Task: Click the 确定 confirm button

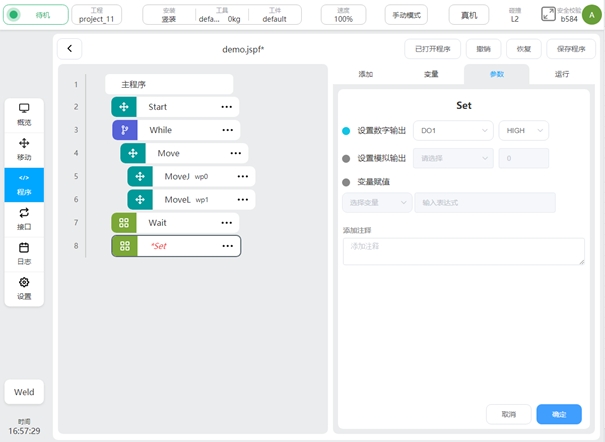Action: click(558, 414)
